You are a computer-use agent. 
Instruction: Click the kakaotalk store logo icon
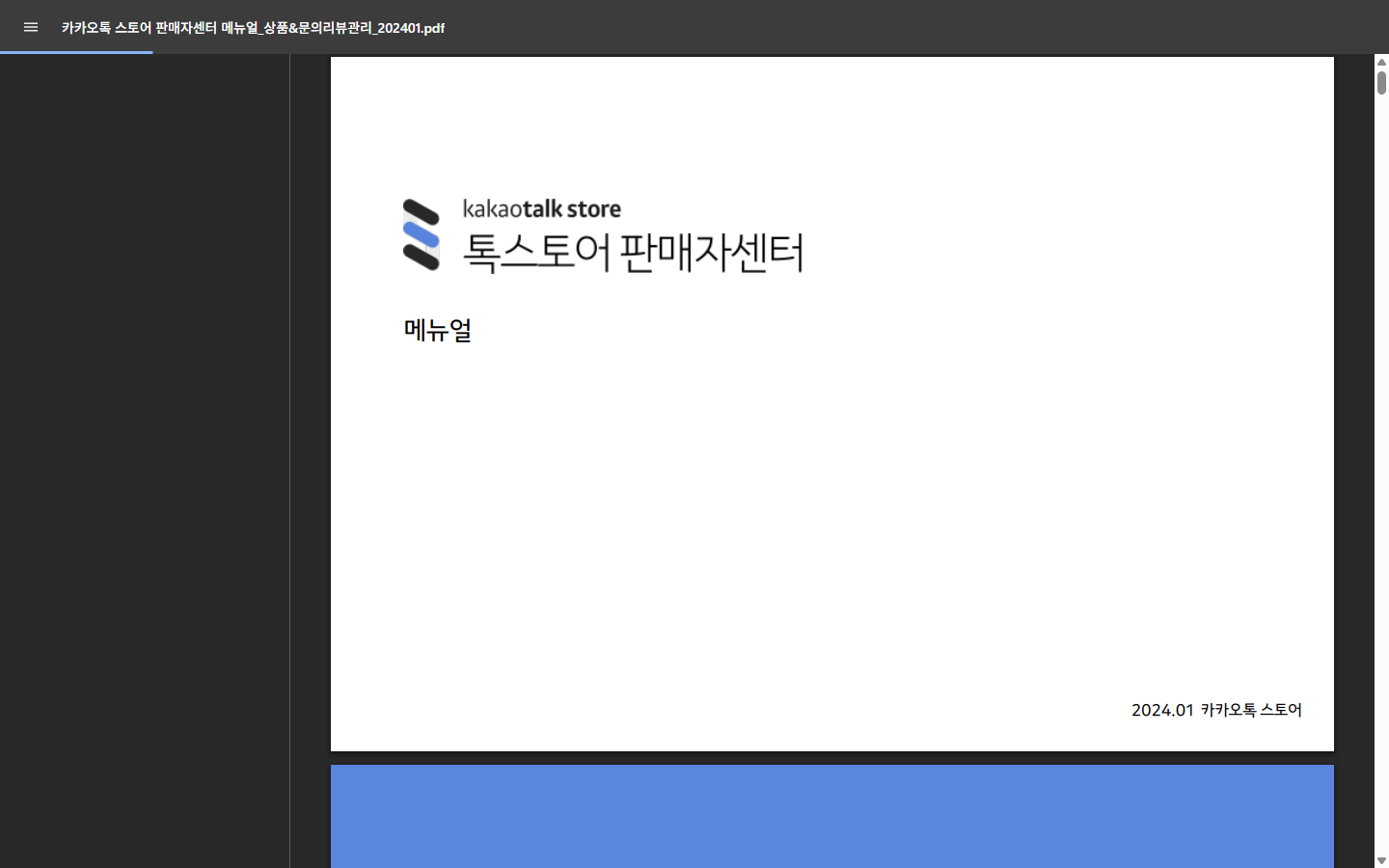pos(422,234)
